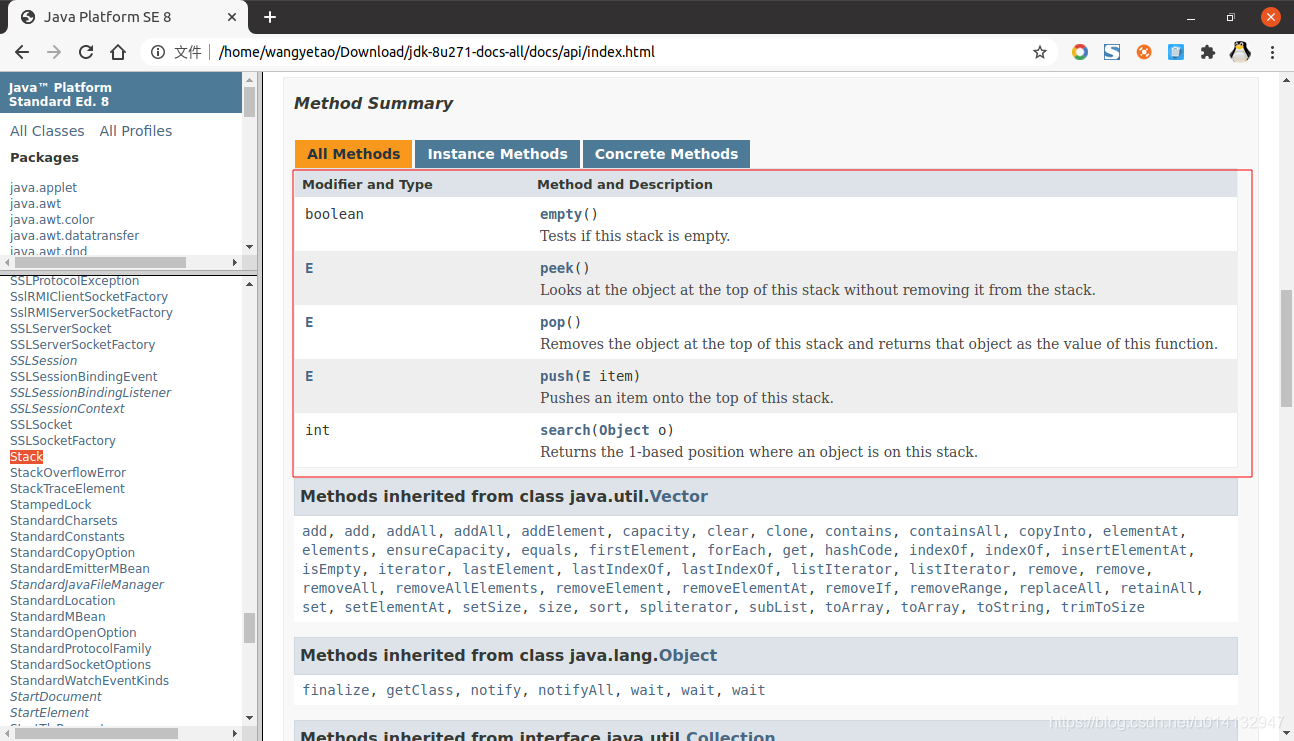Bookmark this page with the star icon
The width and height of the screenshot is (1294, 741).
(1040, 52)
